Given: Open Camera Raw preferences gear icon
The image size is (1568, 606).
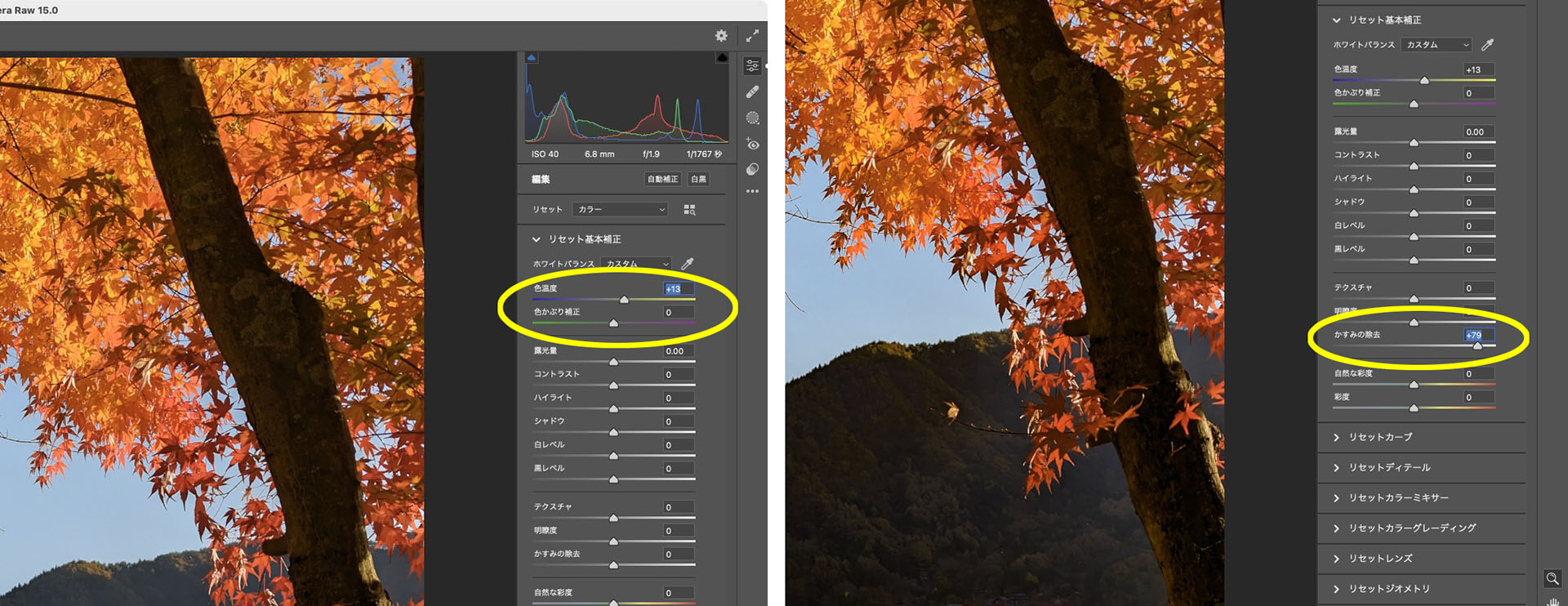Looking at the screenshot, I should (x=721, y=36).
